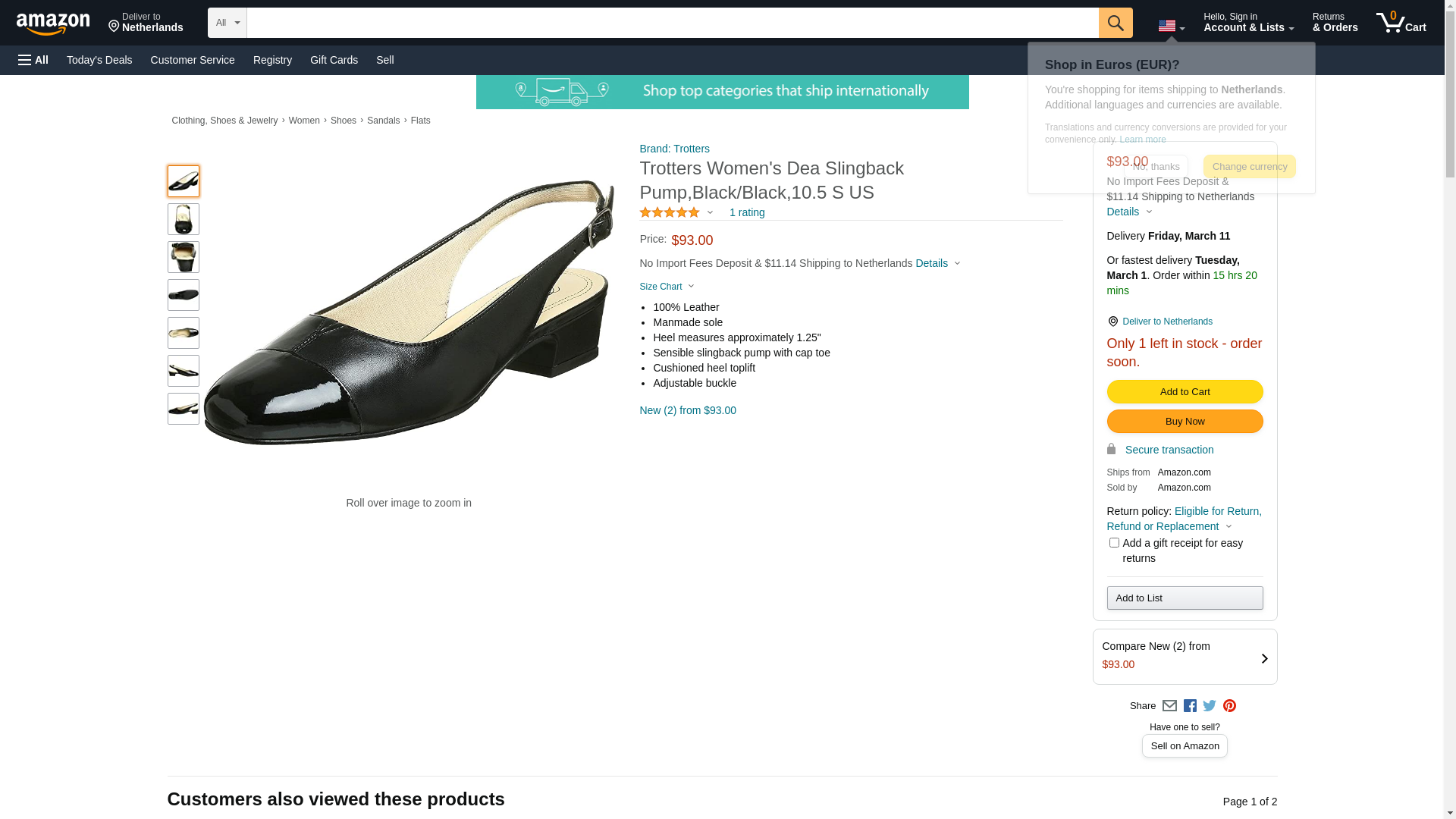The image size is (1456, 819).
Task: Expand the US flag language selector
Action: point(1171,27)
